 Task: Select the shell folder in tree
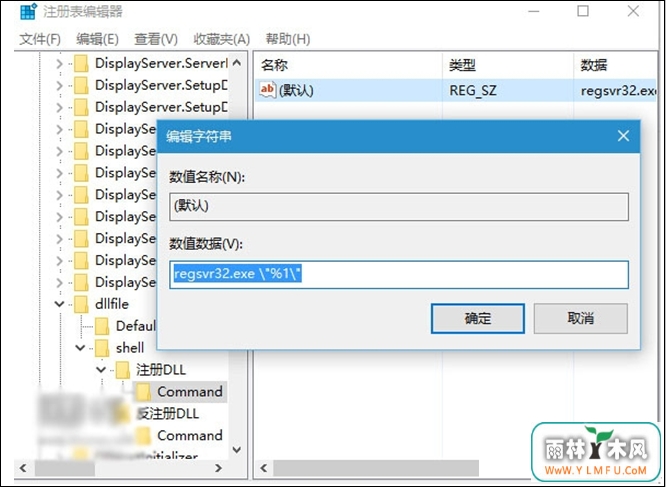pos(130,348)
